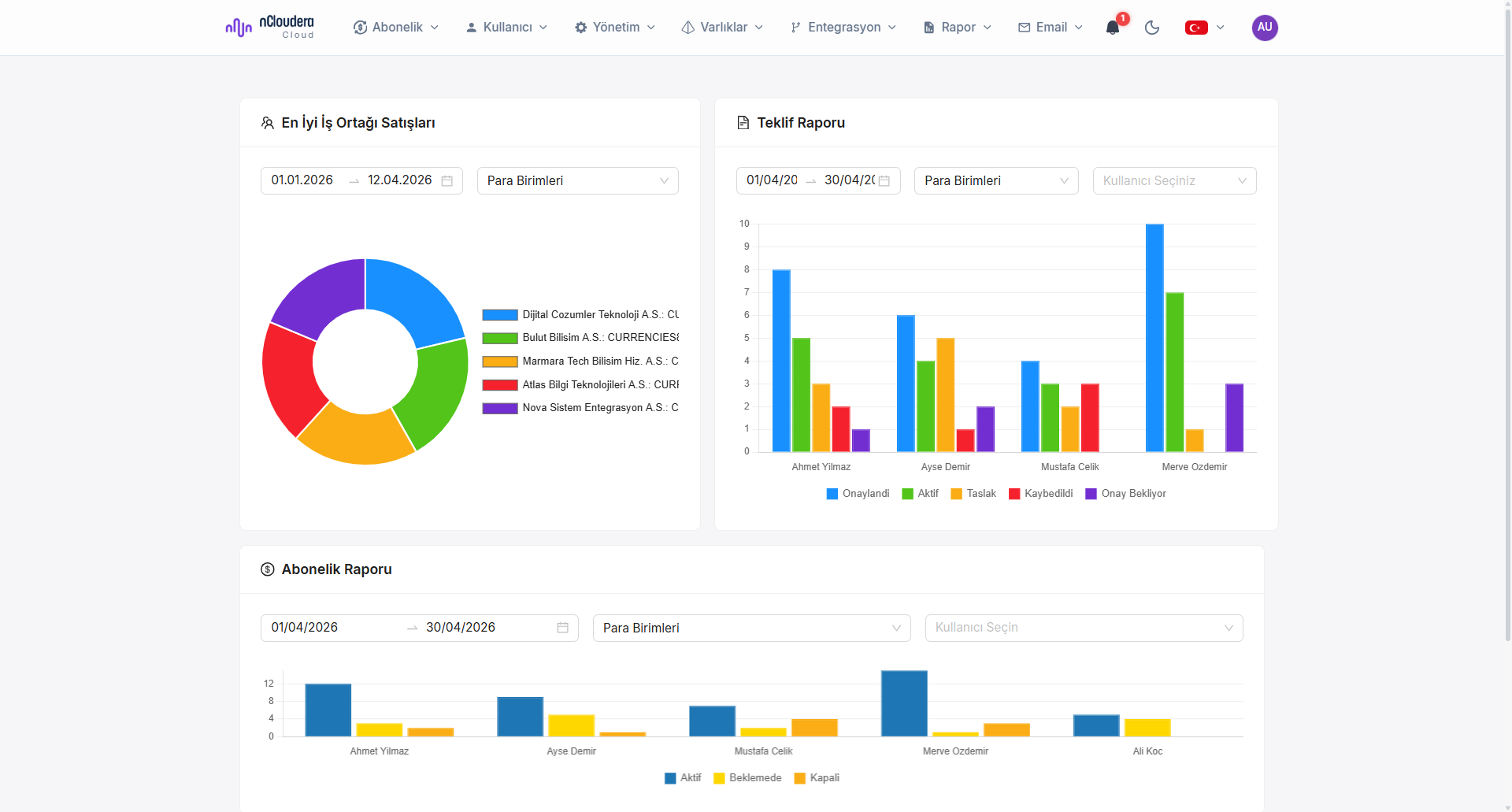Open the Rapor menu
Screen dimensions: 1512x812
957,28
